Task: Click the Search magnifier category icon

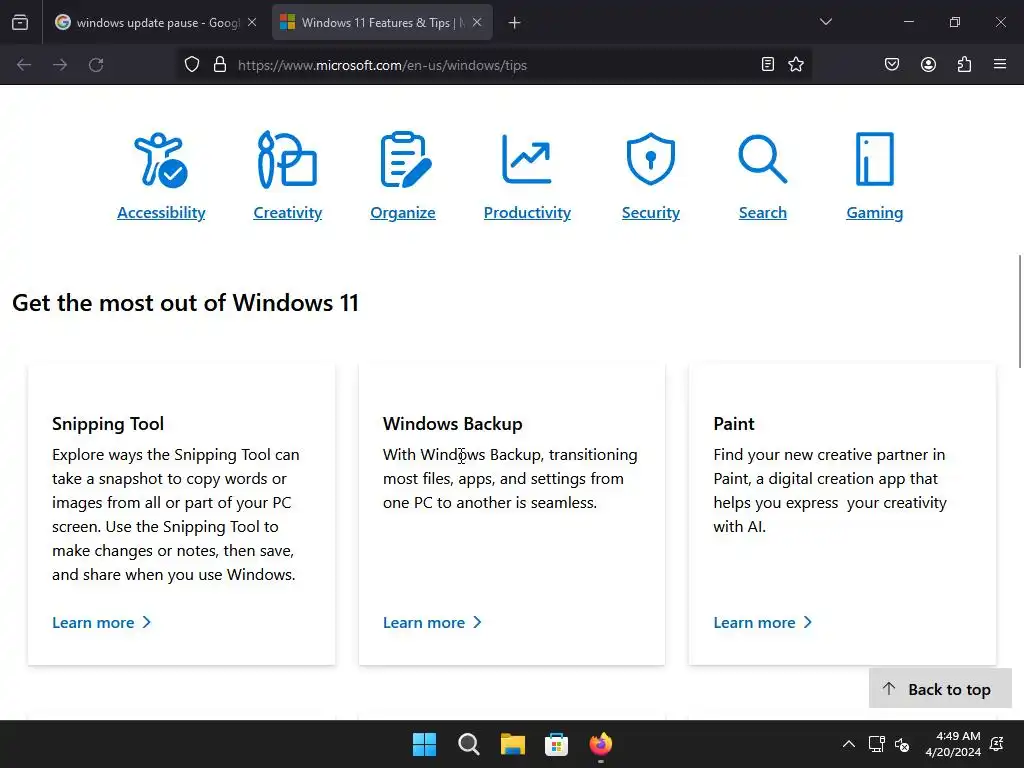Action: 762,159
